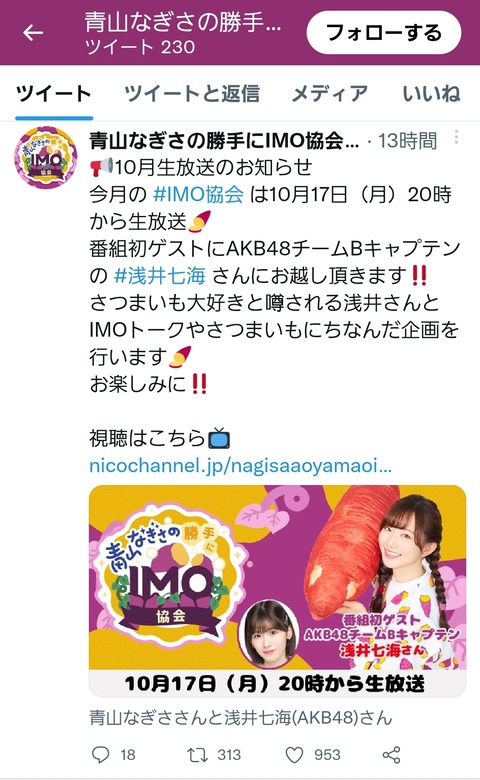Share the tweet using share icon
The width and height of the screenshot is (480, 780).
pyautogui.click(x=391, y=755)
